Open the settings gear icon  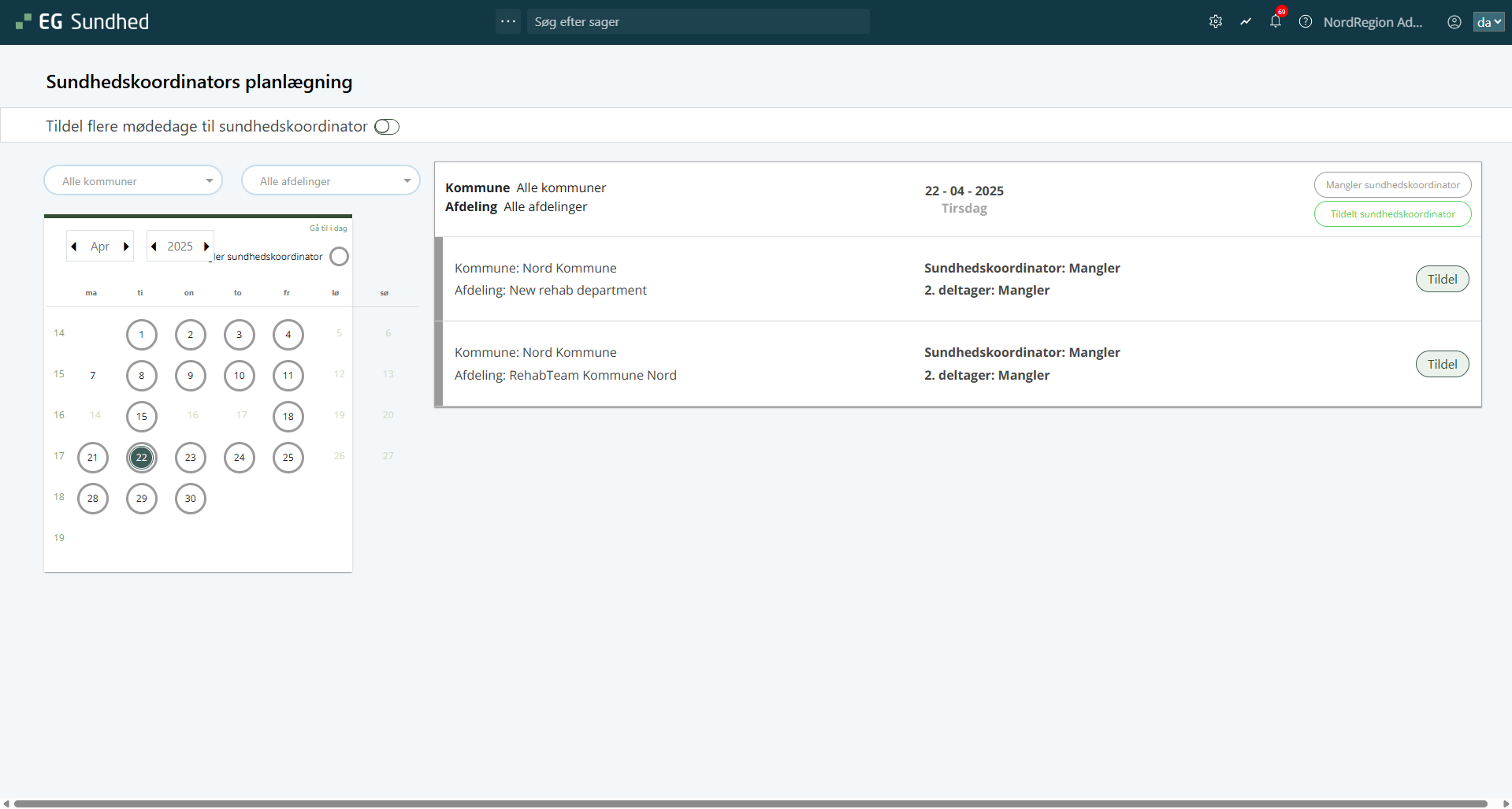(x=1216, y=22)
